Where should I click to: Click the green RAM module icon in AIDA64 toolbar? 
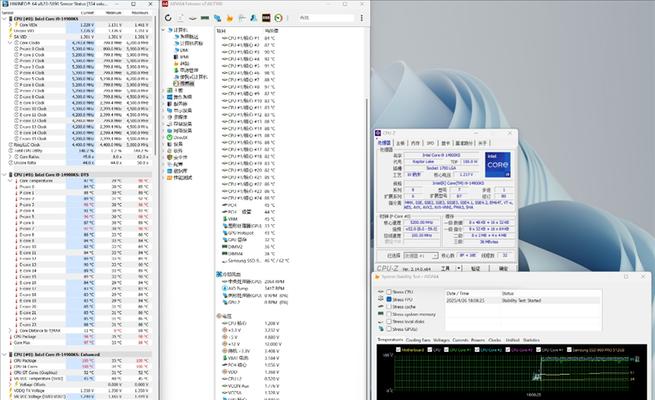[205, 18]
